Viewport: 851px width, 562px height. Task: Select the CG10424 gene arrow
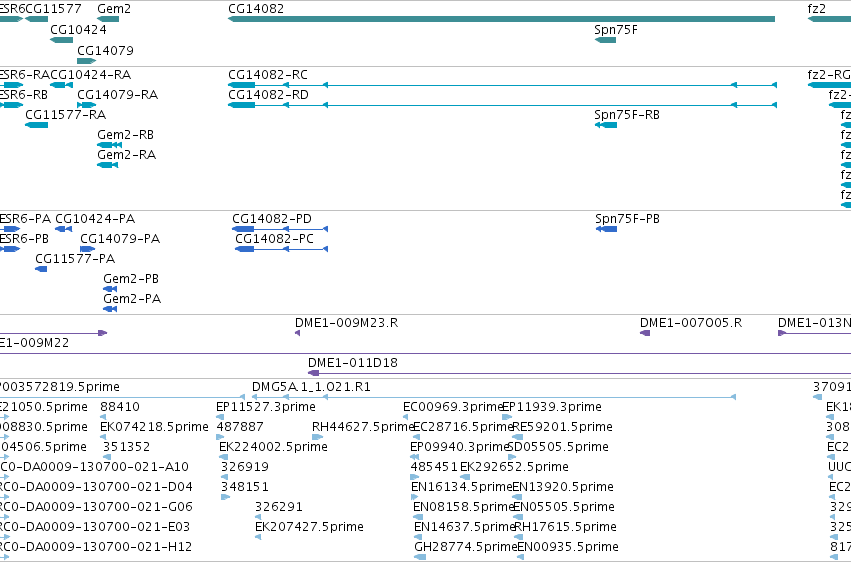pyautogui.click(x=61, y=40)
